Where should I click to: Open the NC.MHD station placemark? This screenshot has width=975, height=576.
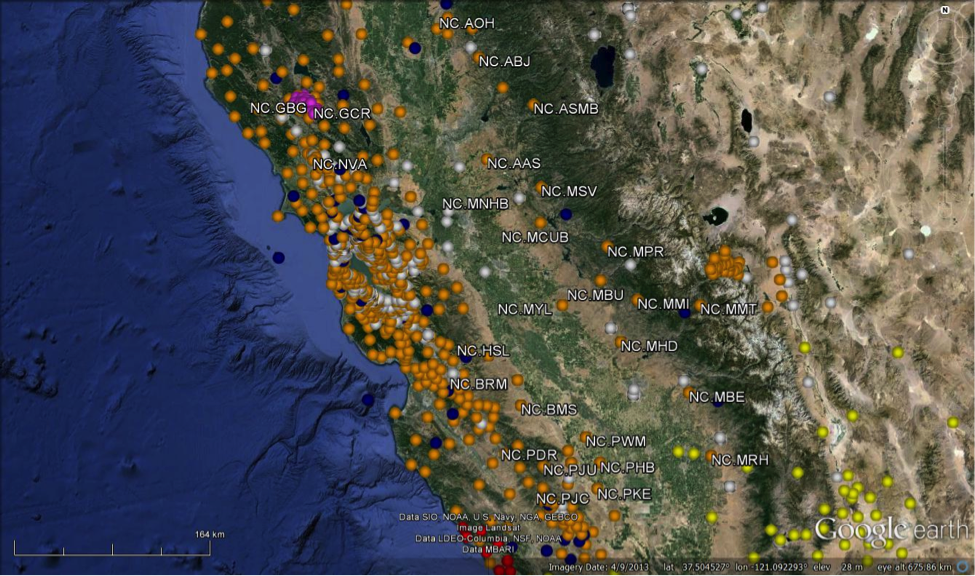tap(621, 341)
